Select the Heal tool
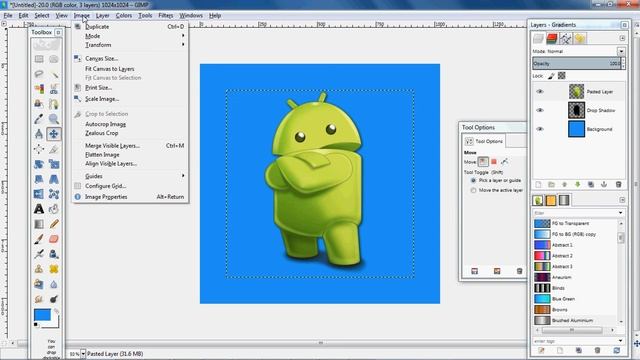 pos(53,269)
